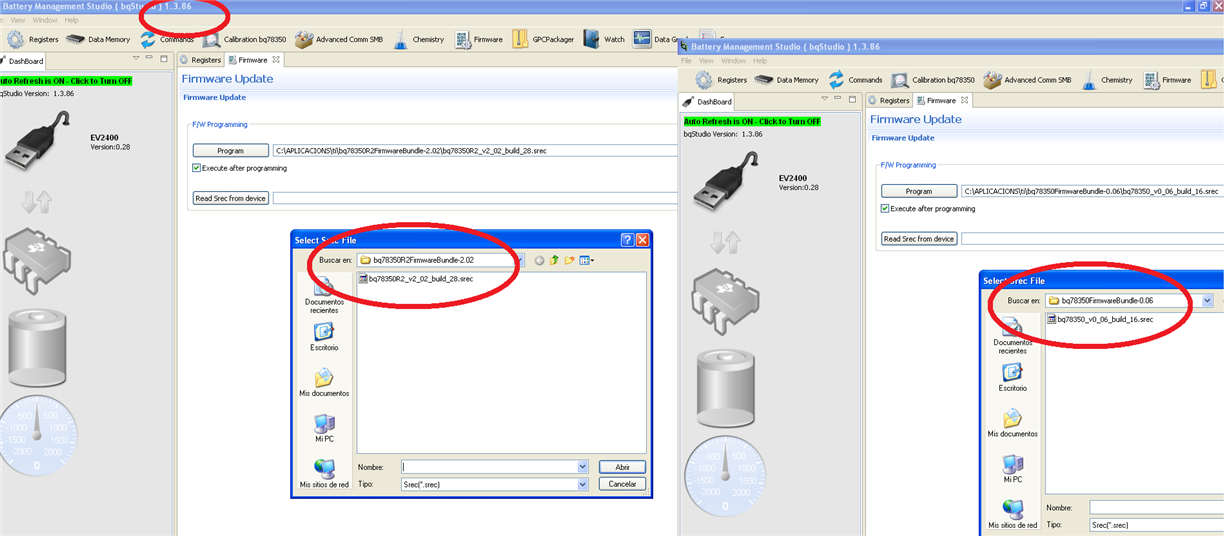Screen dimensions: 1230x536
Task: Open Escritorio in FirmwareBundle-2.02 dialog
Action: [324, 338]
